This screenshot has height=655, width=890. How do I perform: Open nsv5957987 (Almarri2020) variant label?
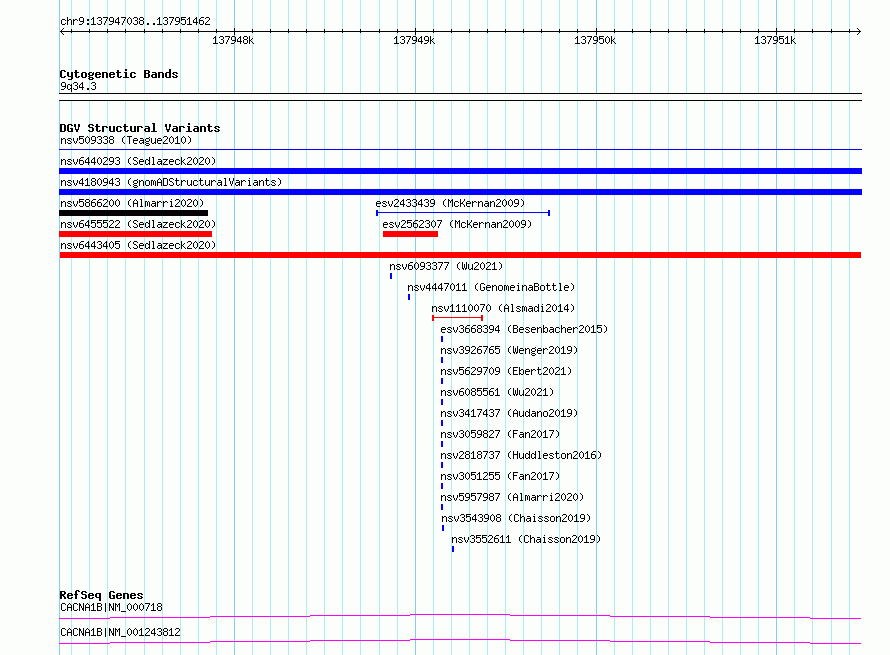coord(512,497)
